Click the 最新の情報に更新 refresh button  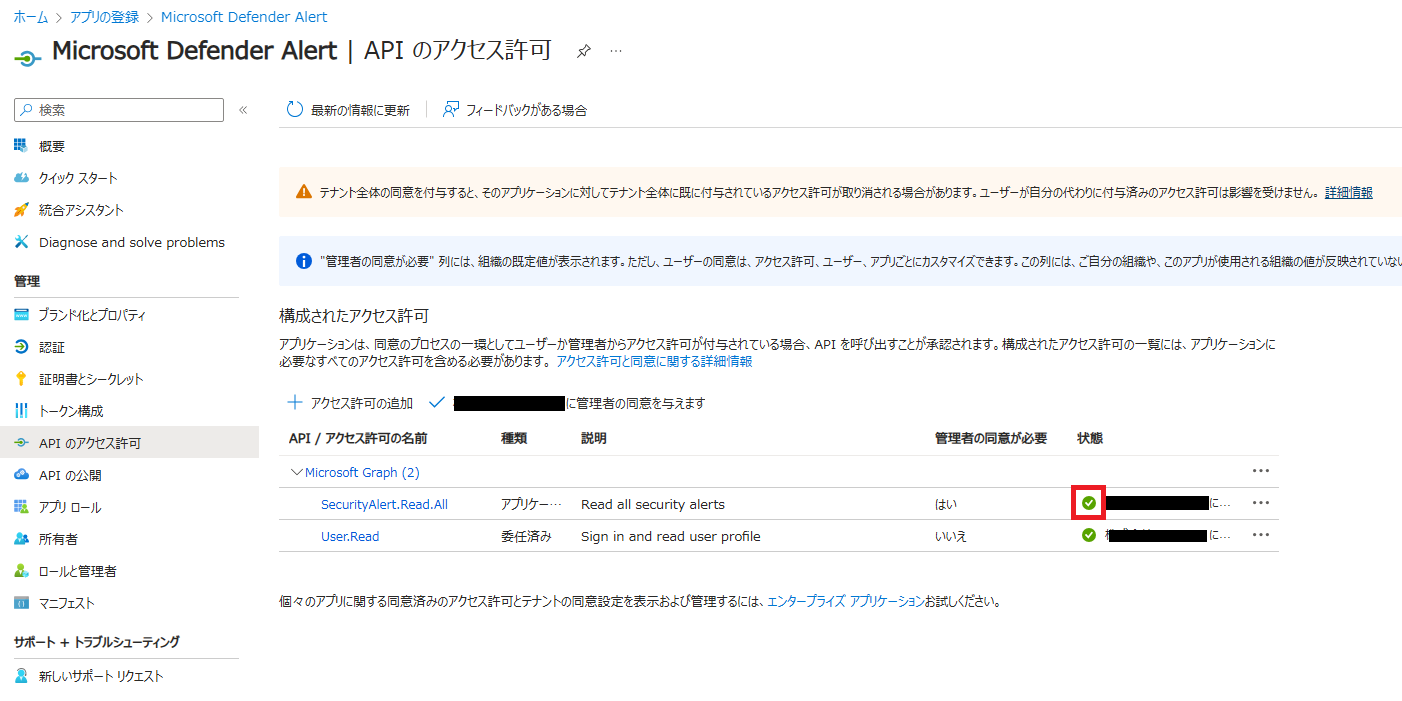(348, 110)
